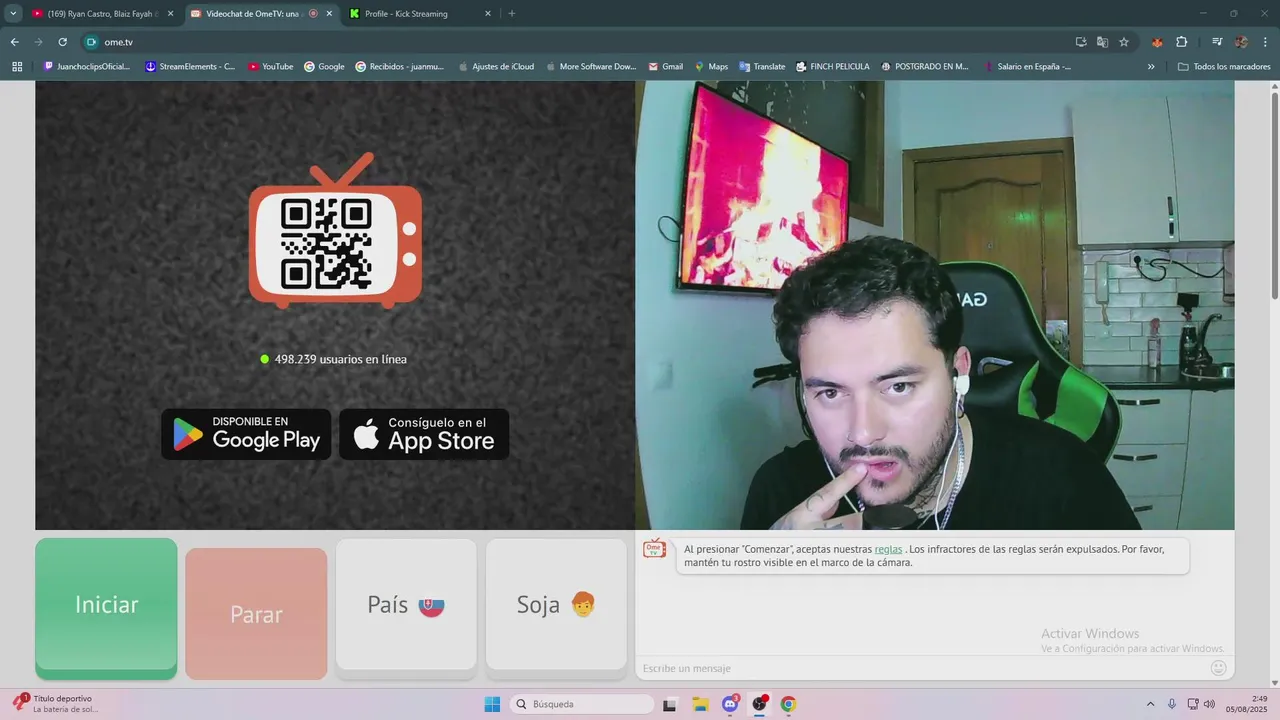
Task: Click the install app icon in address bar
Action: [1081, 42]
